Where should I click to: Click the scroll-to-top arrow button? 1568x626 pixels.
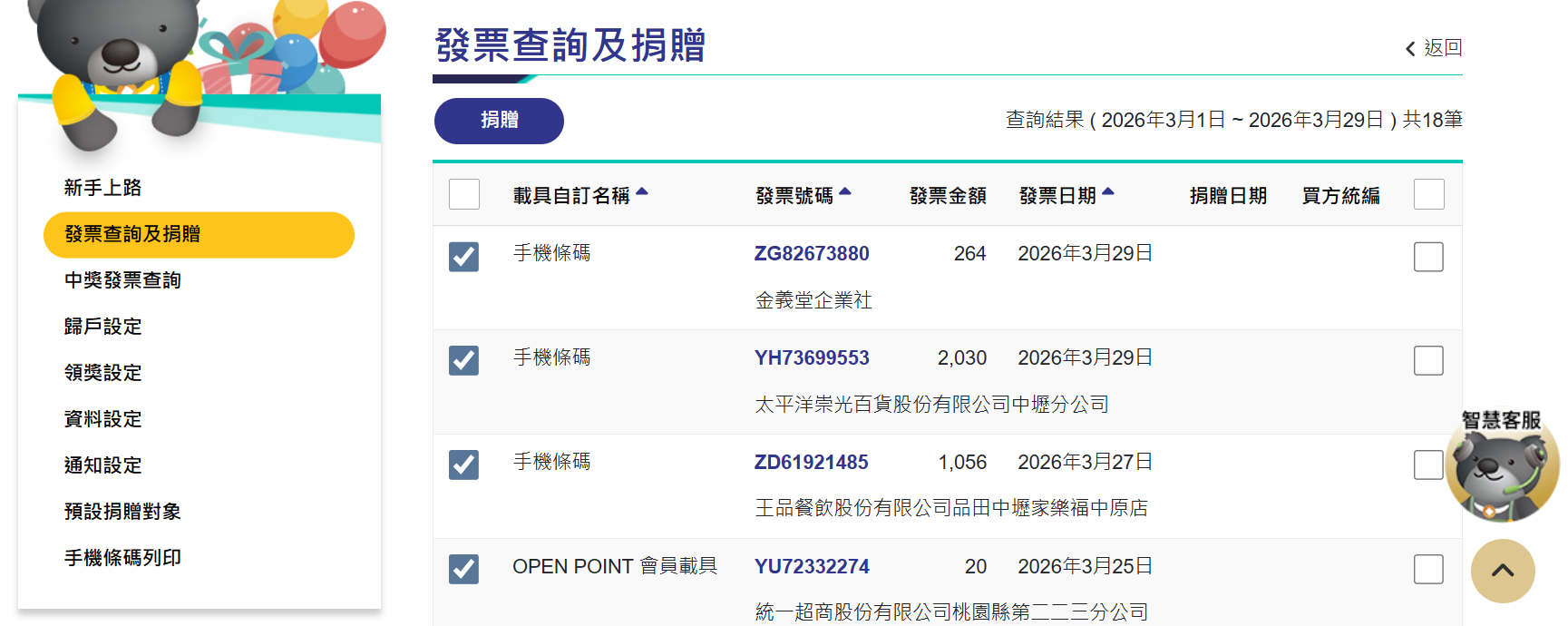tap(1503, 571)
